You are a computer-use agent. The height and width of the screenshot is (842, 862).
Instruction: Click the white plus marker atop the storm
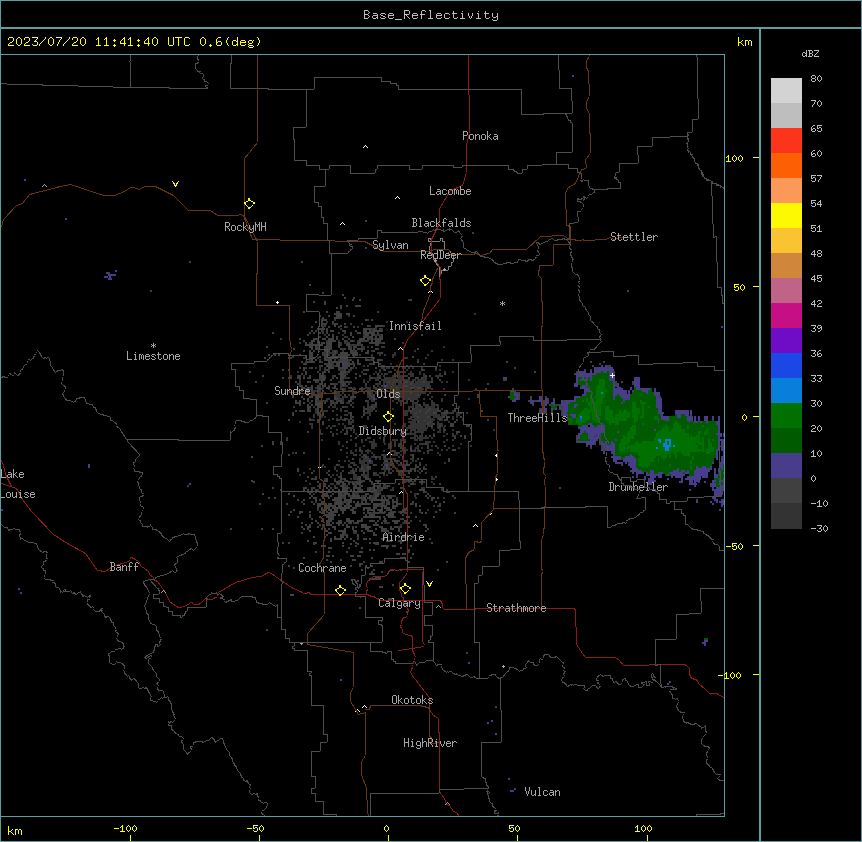point(612,375)
